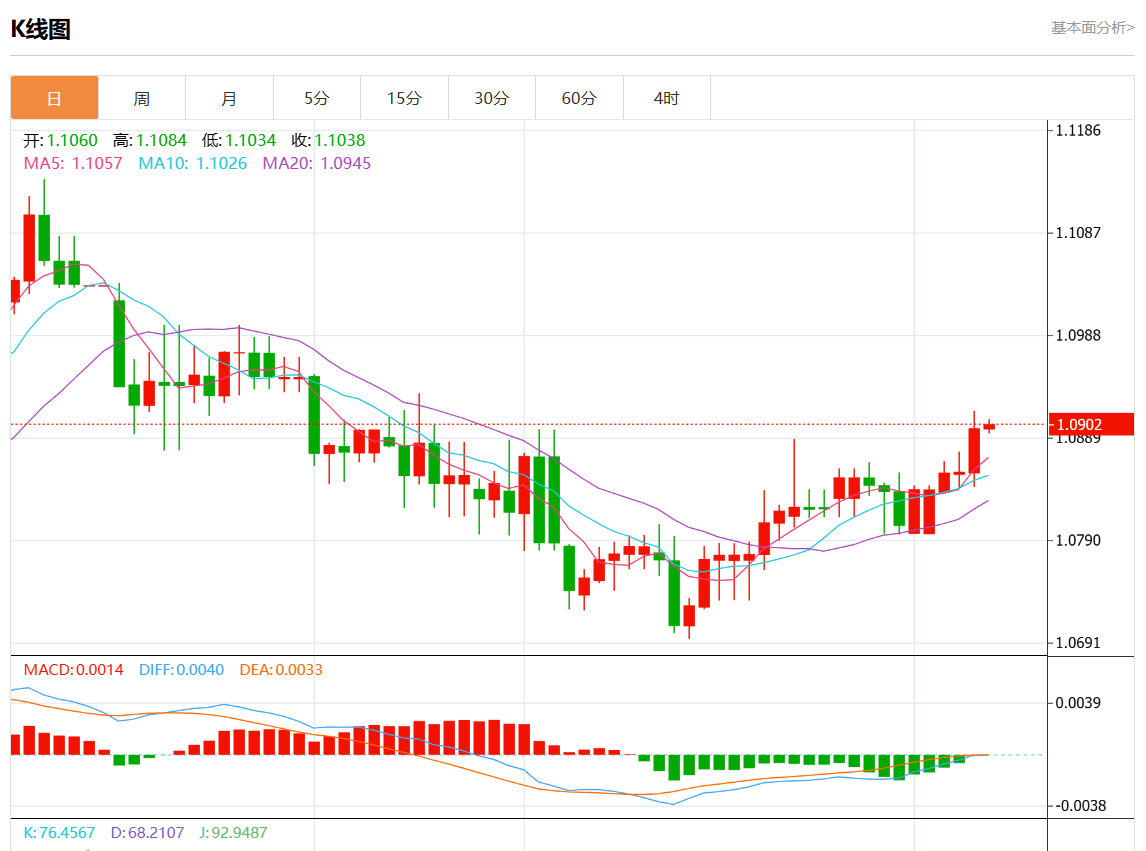Open the 月 monthly chart tab

[229, 98]
